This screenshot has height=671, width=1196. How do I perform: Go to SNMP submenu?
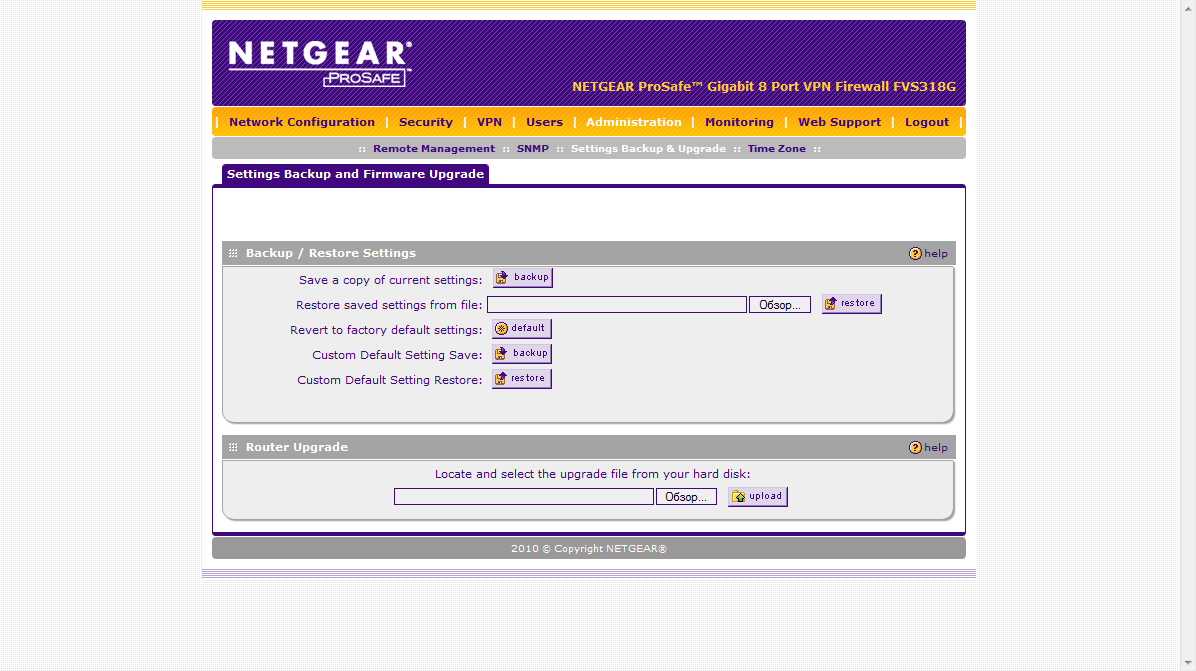(532, 149)
